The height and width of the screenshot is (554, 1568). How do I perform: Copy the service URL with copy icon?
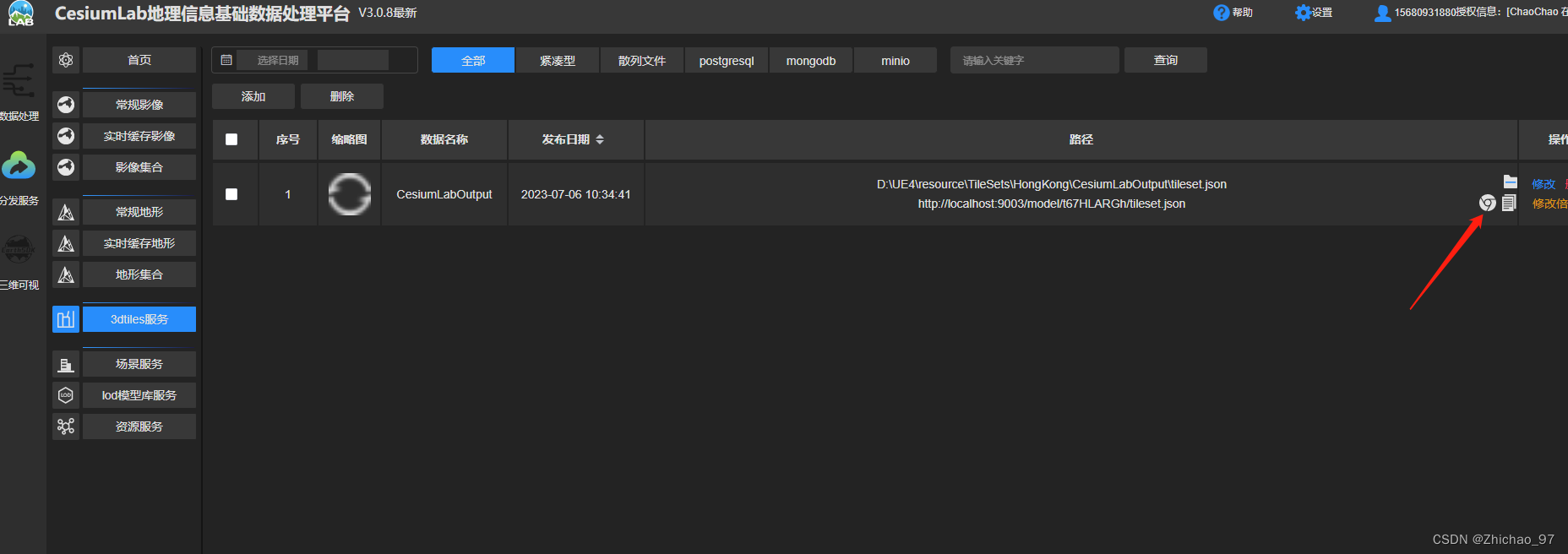1510,203
